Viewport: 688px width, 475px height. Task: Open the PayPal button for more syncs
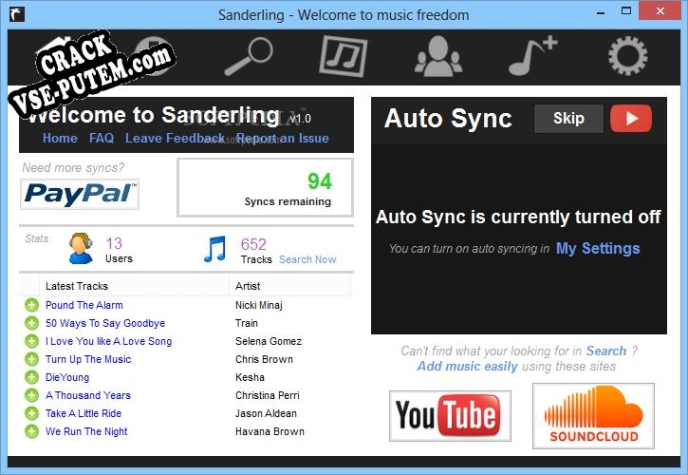click(x=79, y=194)
